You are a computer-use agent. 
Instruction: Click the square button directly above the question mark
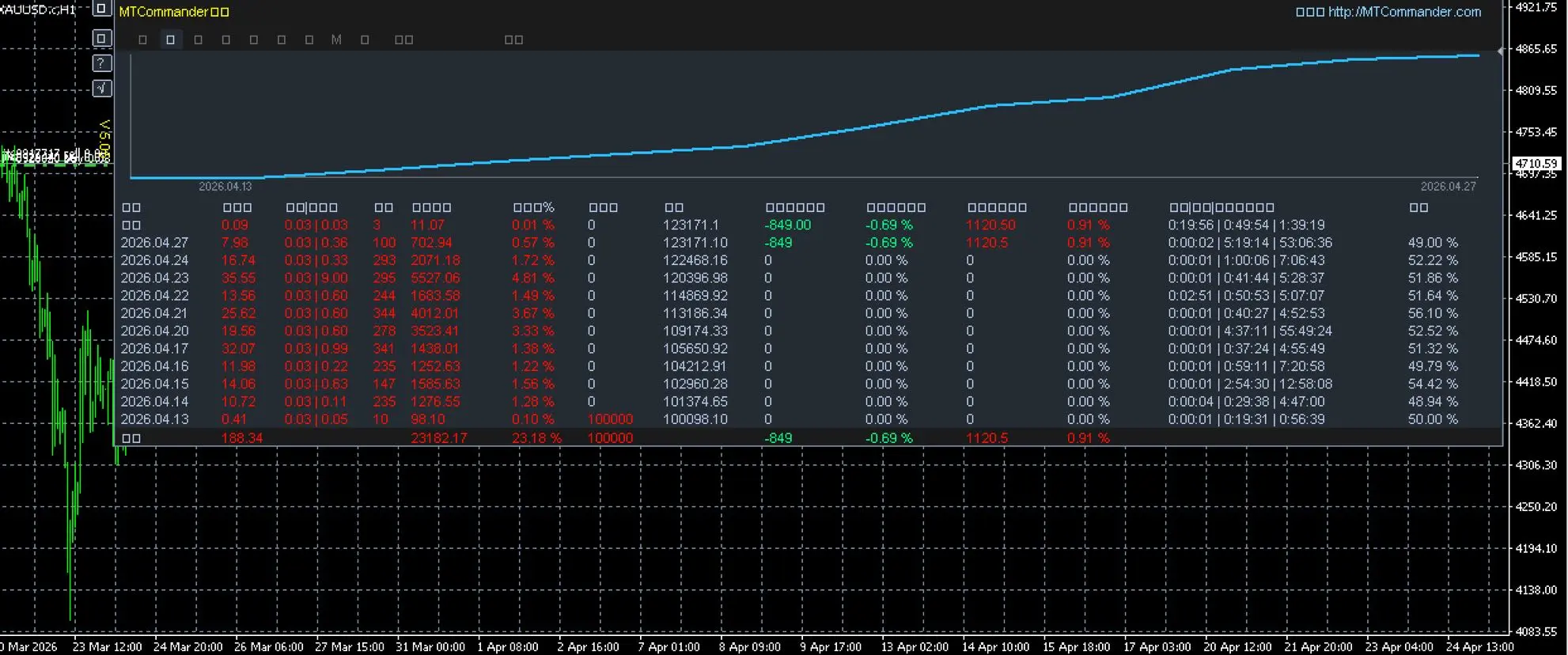102,38
